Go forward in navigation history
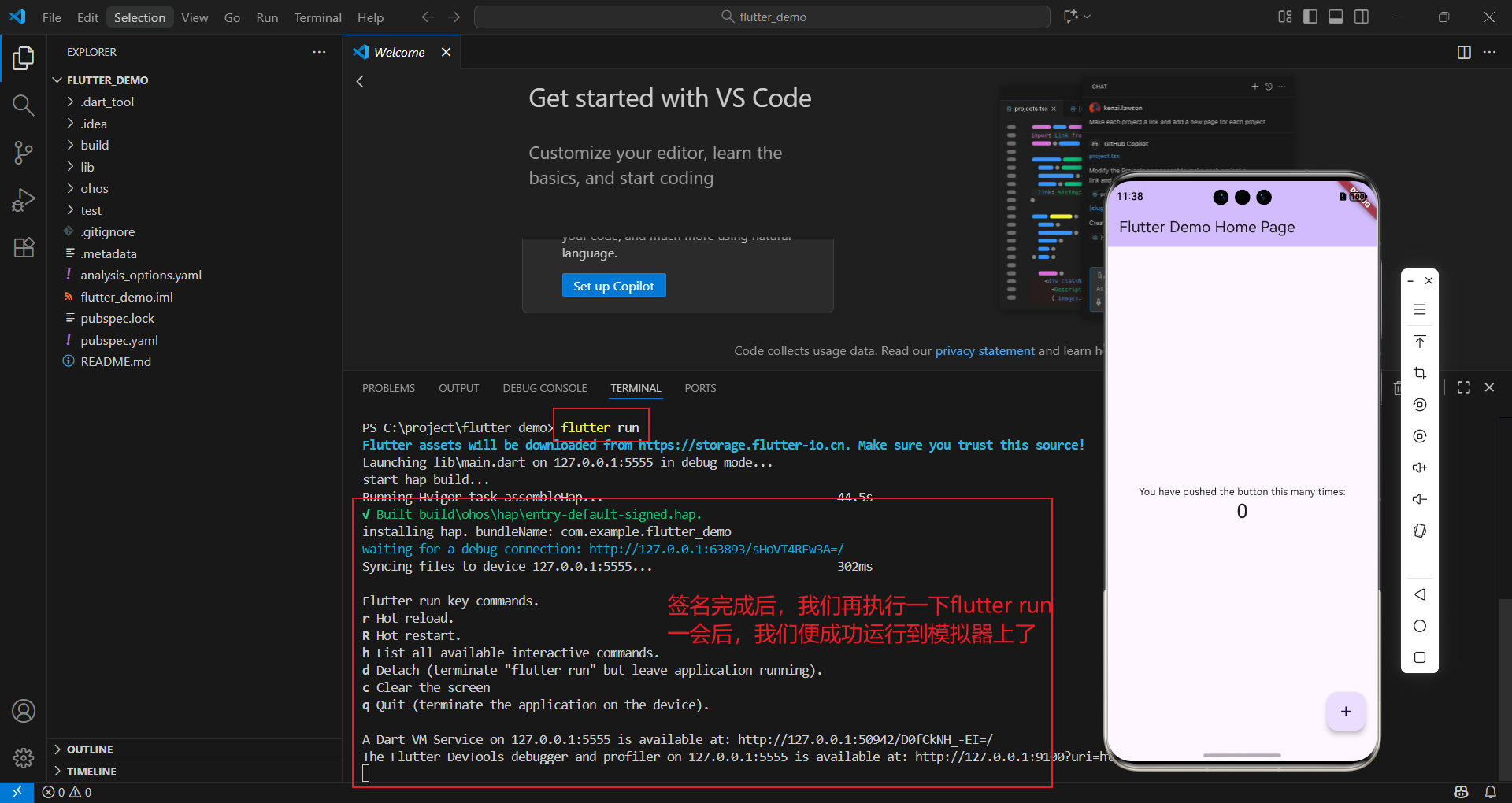This screenshot has height=803, width=1512. coord(454,17)
